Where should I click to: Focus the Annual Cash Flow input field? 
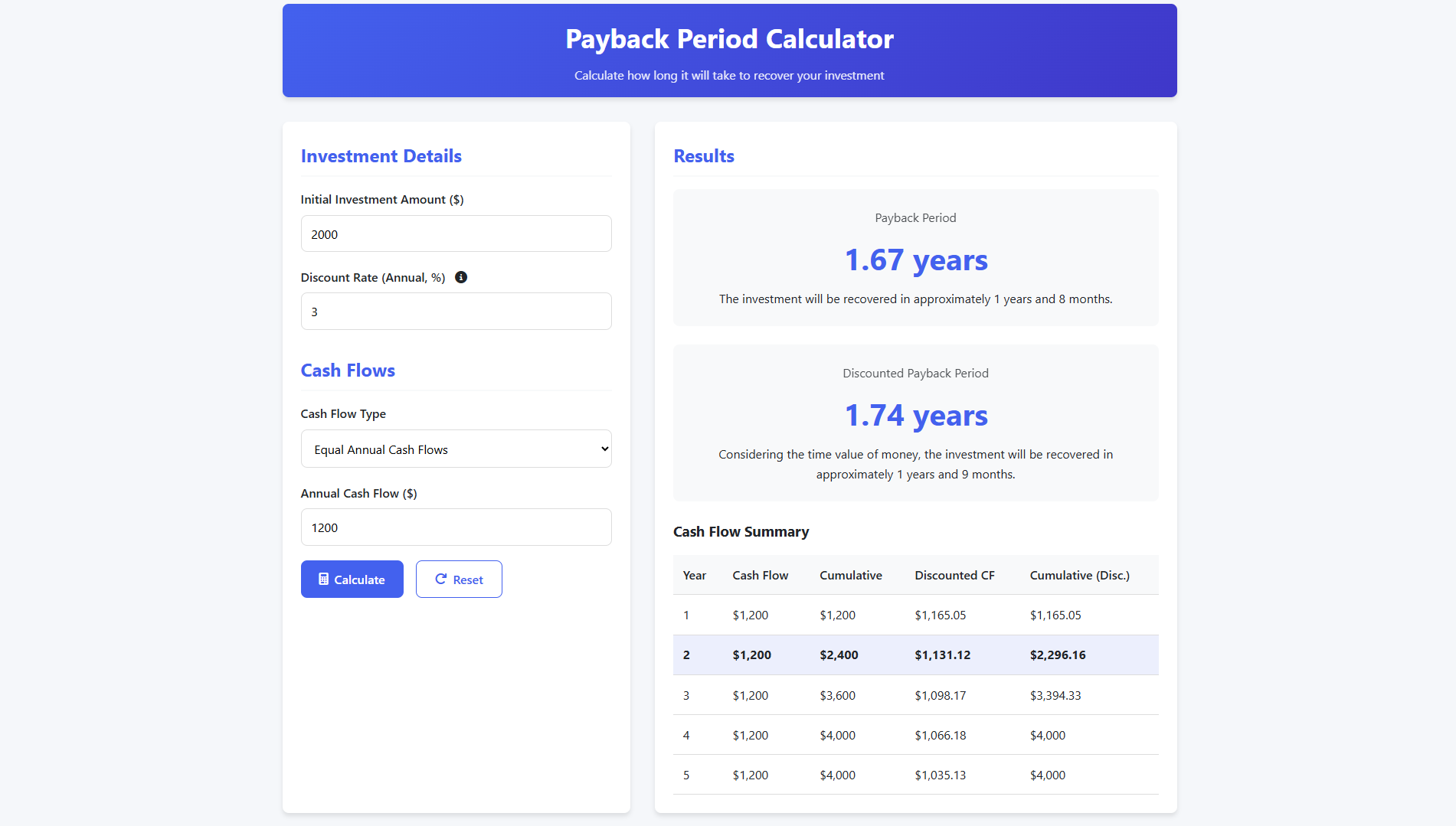click(x=456, y=527)
